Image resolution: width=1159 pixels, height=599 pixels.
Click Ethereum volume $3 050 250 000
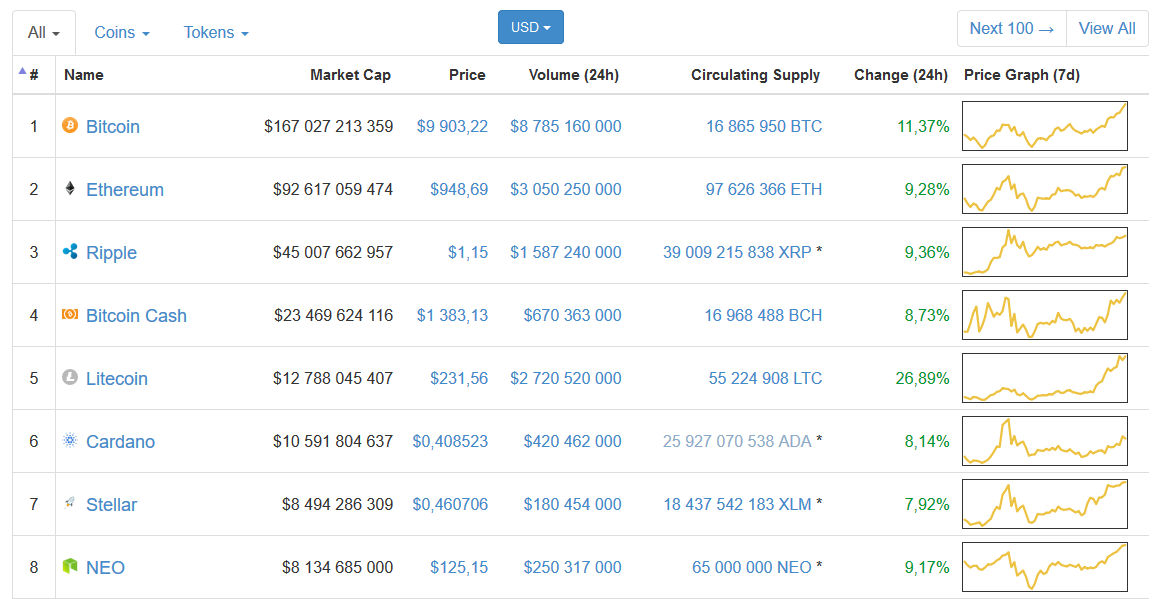pyautogui.click(x=565, y=189)
